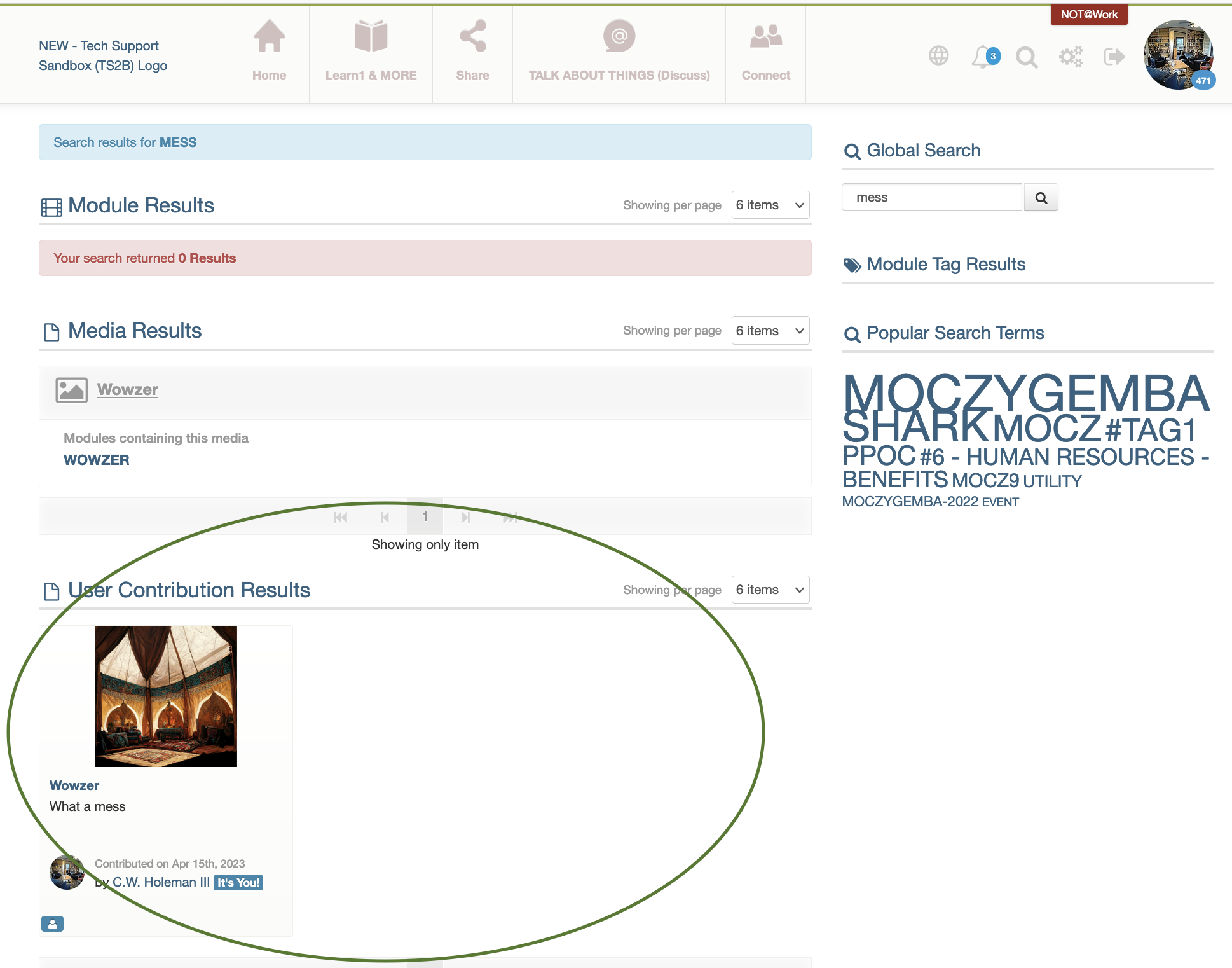Click 'Showing only item' pagination text
The width and height of the screenshot is (1232, 968).
pos(425,544)
